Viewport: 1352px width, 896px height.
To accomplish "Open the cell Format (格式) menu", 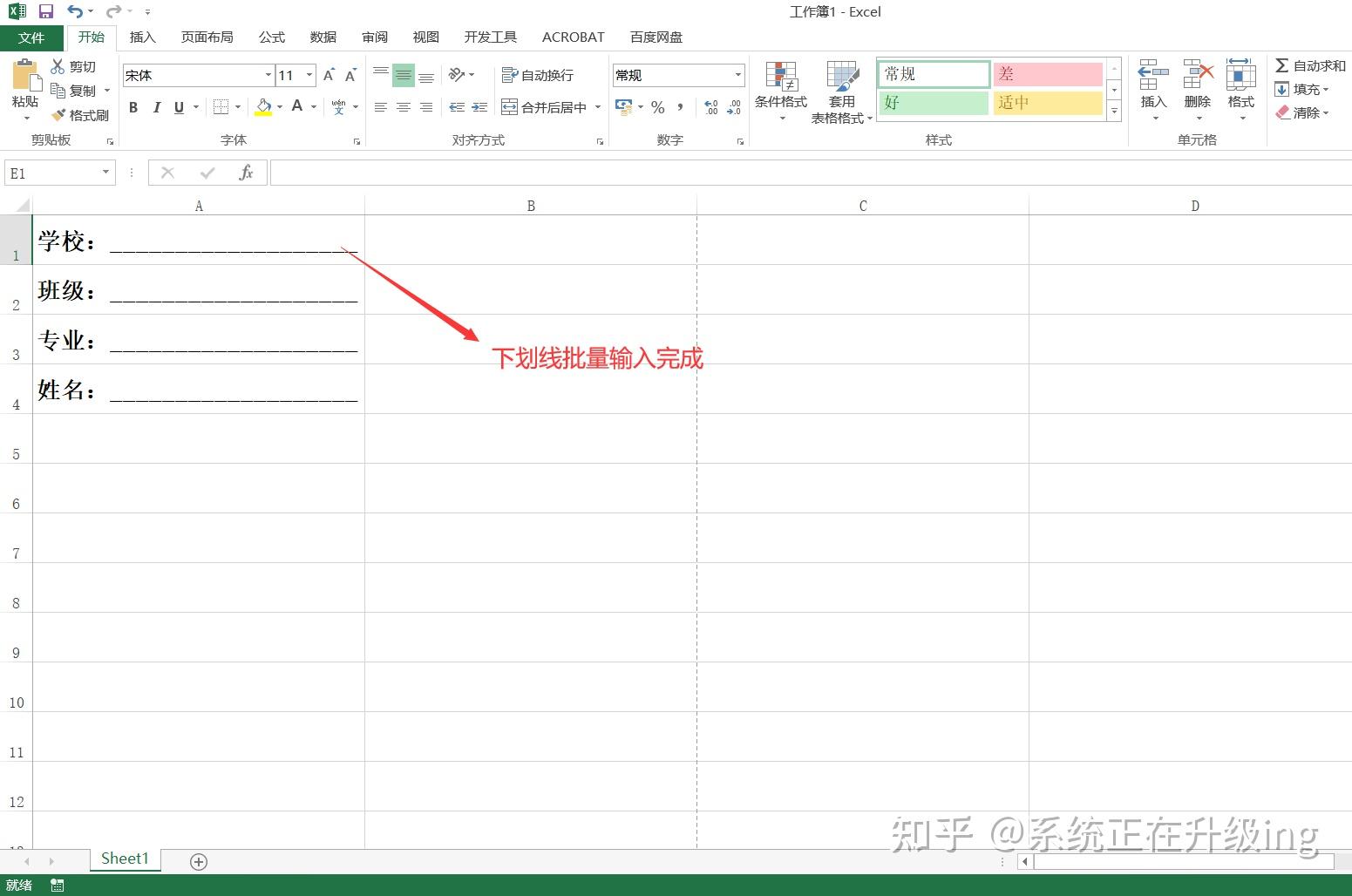I will 1240,91.
